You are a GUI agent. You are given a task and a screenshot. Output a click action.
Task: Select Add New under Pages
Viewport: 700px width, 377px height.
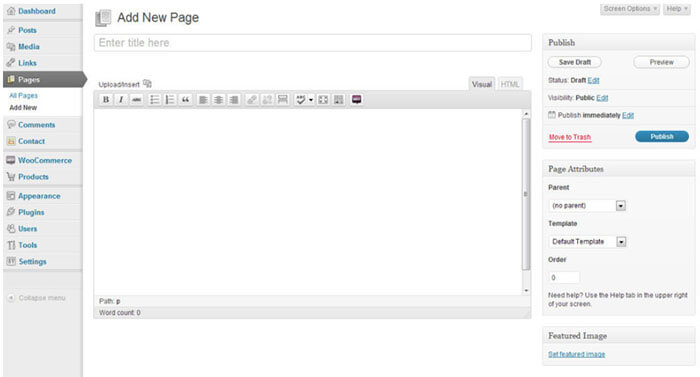(23, 108)
